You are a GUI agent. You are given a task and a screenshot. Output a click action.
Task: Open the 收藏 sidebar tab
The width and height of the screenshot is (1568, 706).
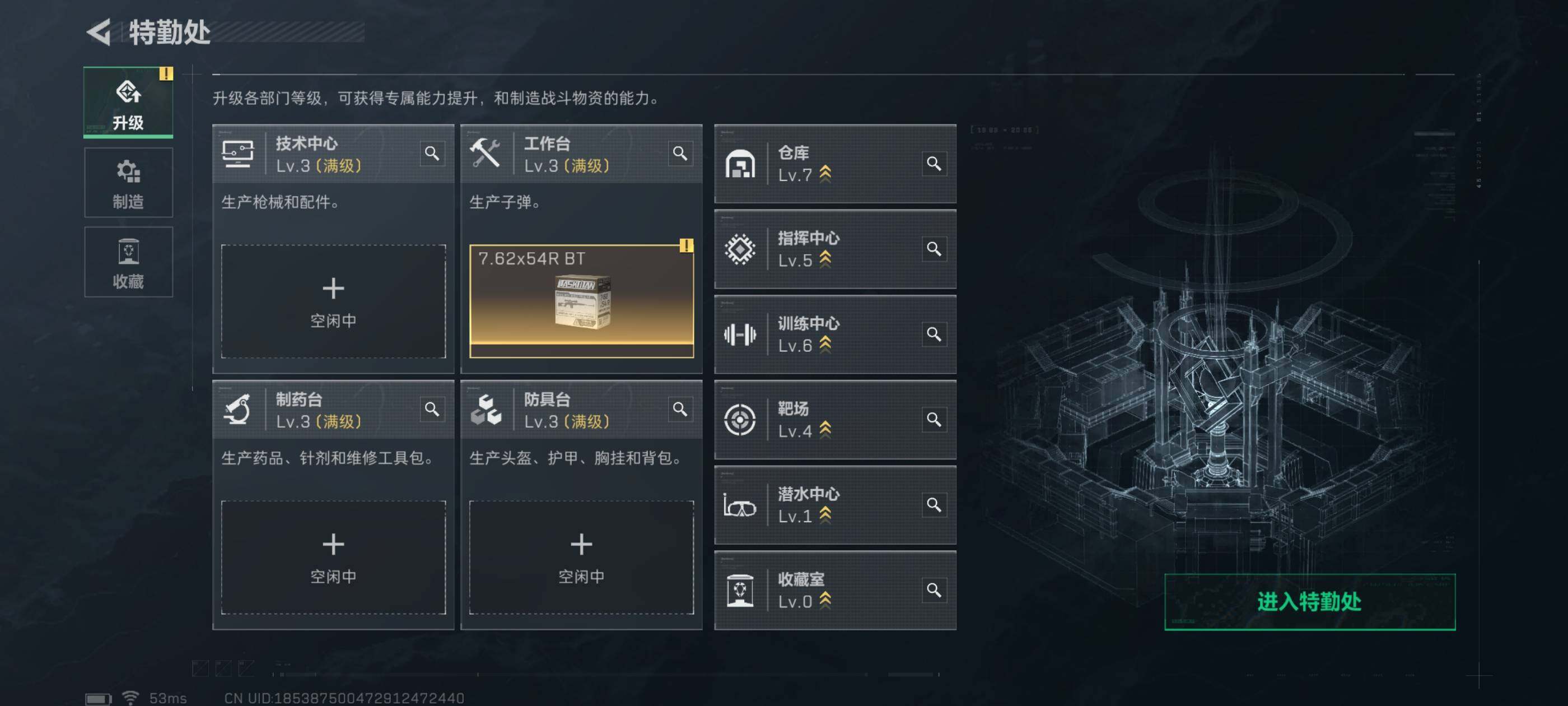click(x=128, y=262)
